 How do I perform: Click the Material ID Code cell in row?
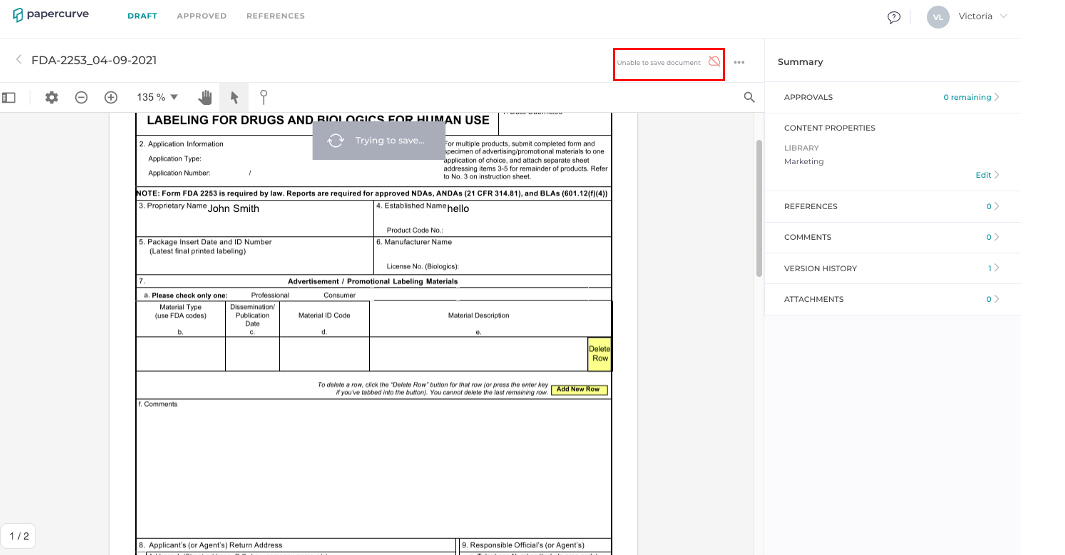tap(324, 354)
